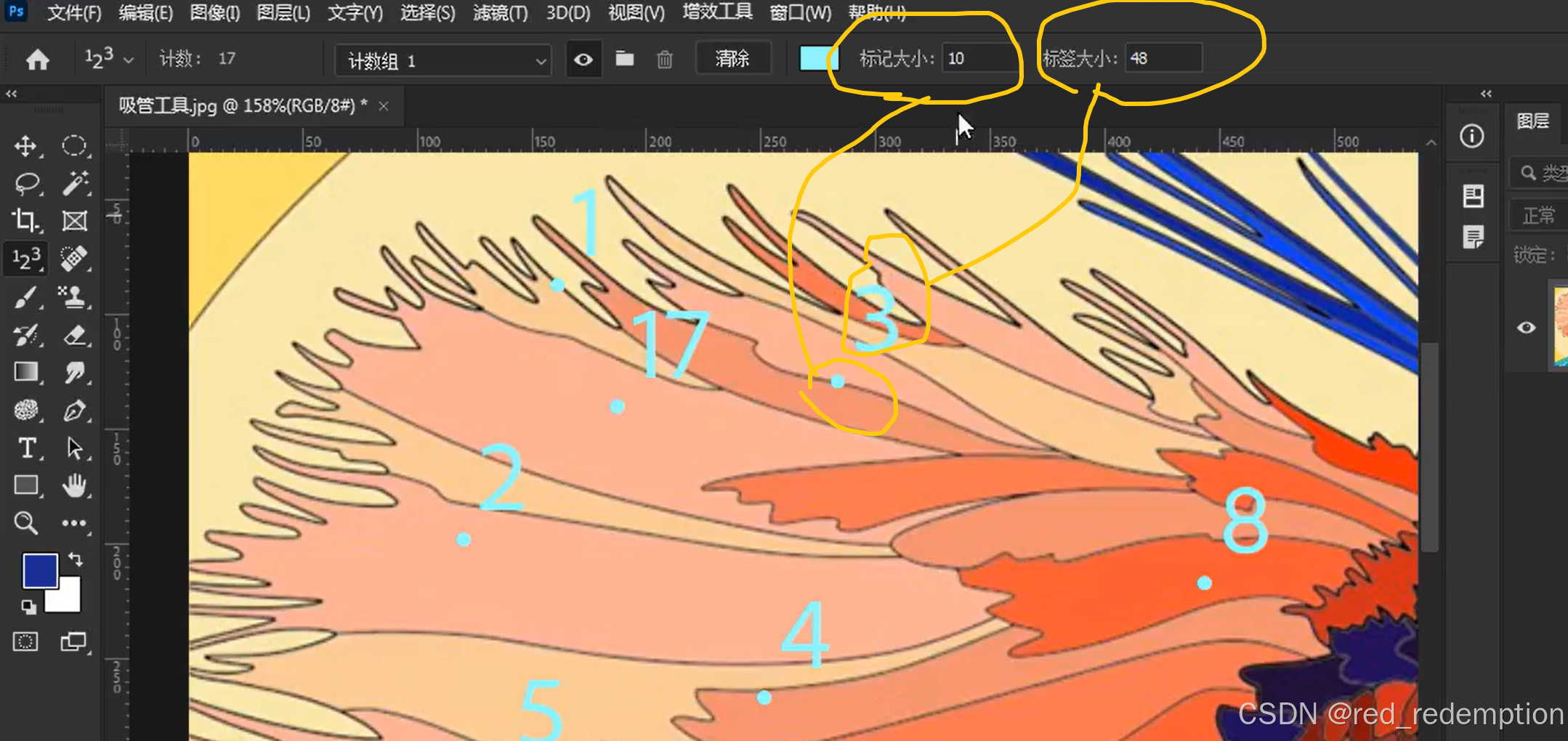
Task: Select the Brush tool
Action: (26, 296)
